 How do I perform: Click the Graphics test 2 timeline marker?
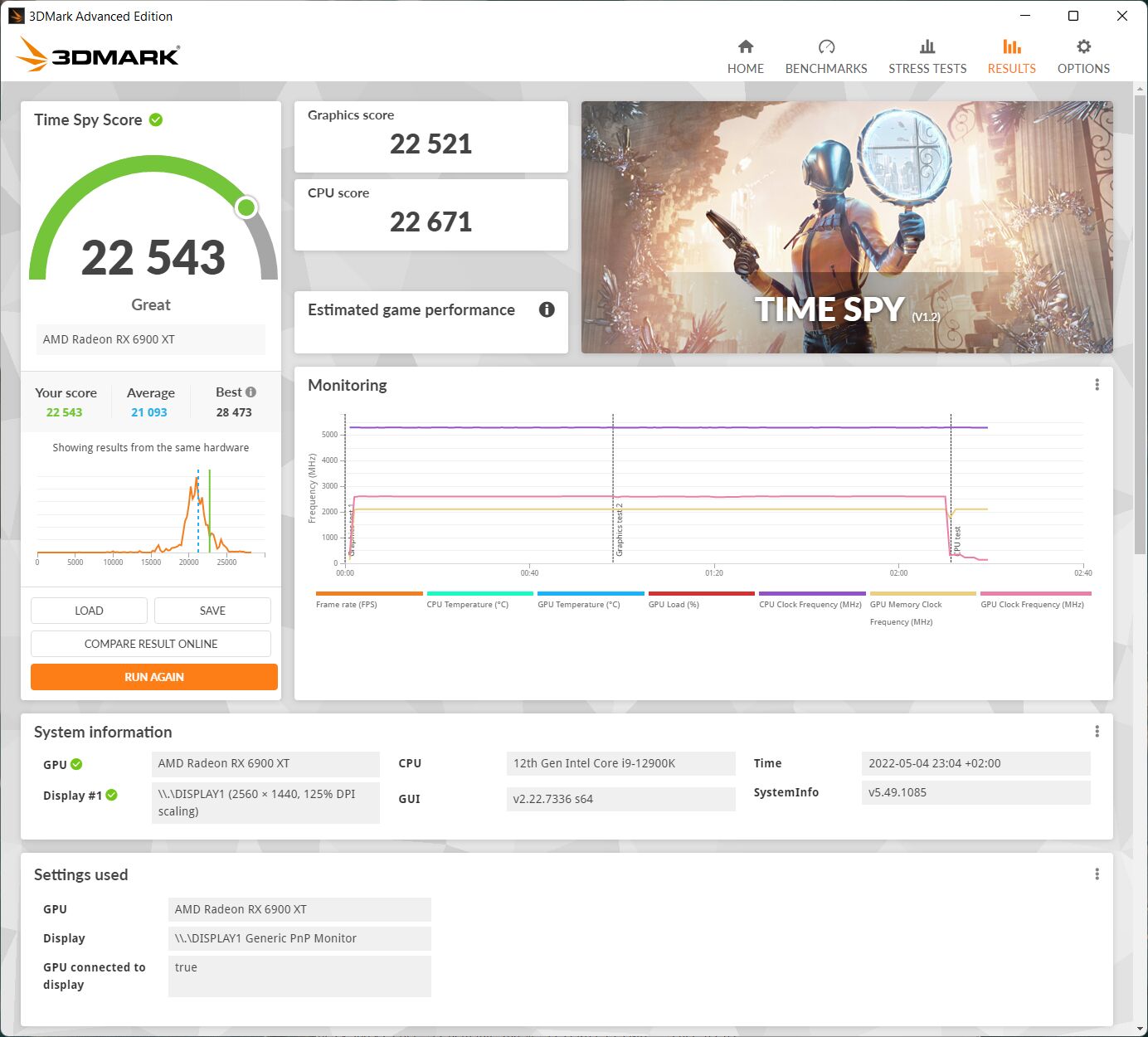click(x=614, y=489)
